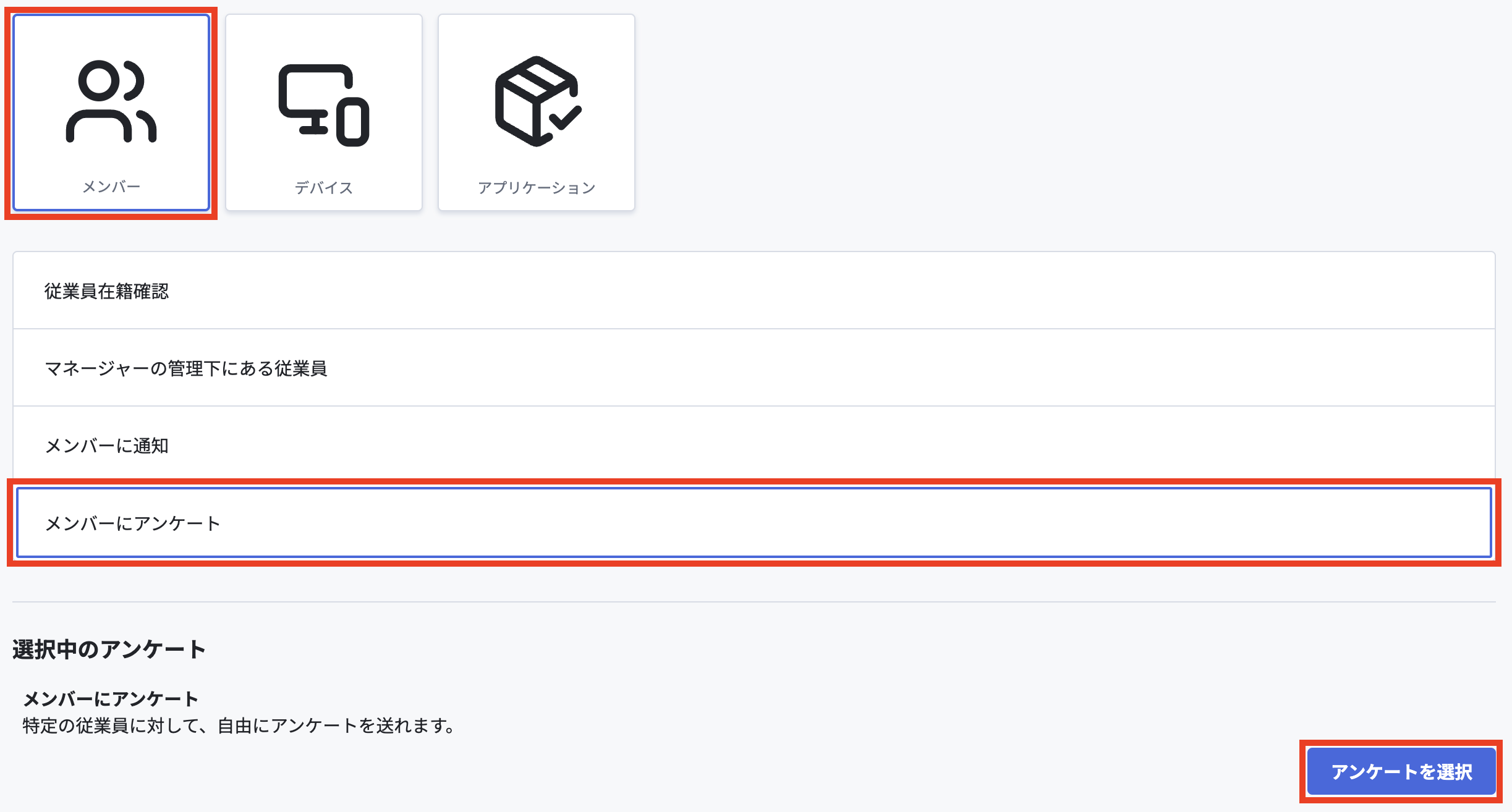The image size is (1512, 812).
Task: Confirm with the アンケートを選択 button
Action: 1401,771
